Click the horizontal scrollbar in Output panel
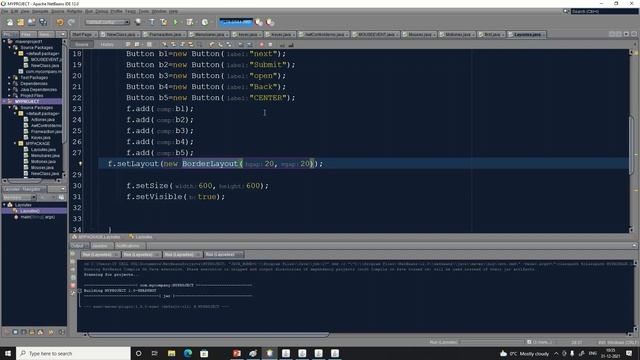This screenshot has height=360, width=640. pos(208,335)
